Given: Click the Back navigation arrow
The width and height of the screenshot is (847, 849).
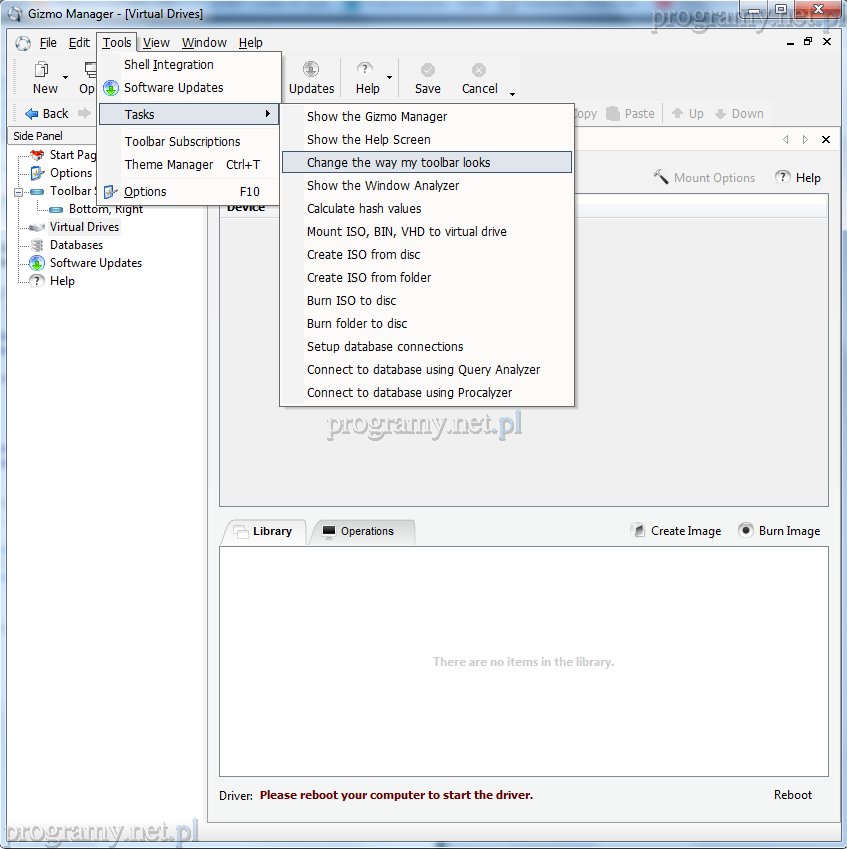Looking at the screenshot, I should pyautogui.click(x=32, y=114).
